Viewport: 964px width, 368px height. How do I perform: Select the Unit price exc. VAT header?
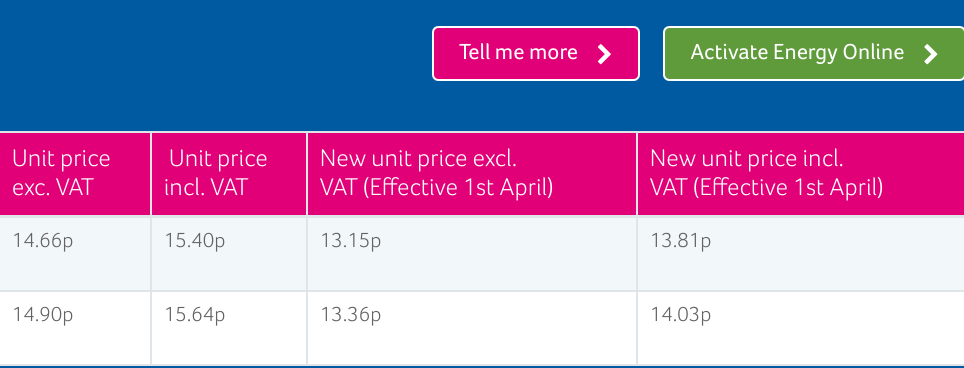coord(75,174)
